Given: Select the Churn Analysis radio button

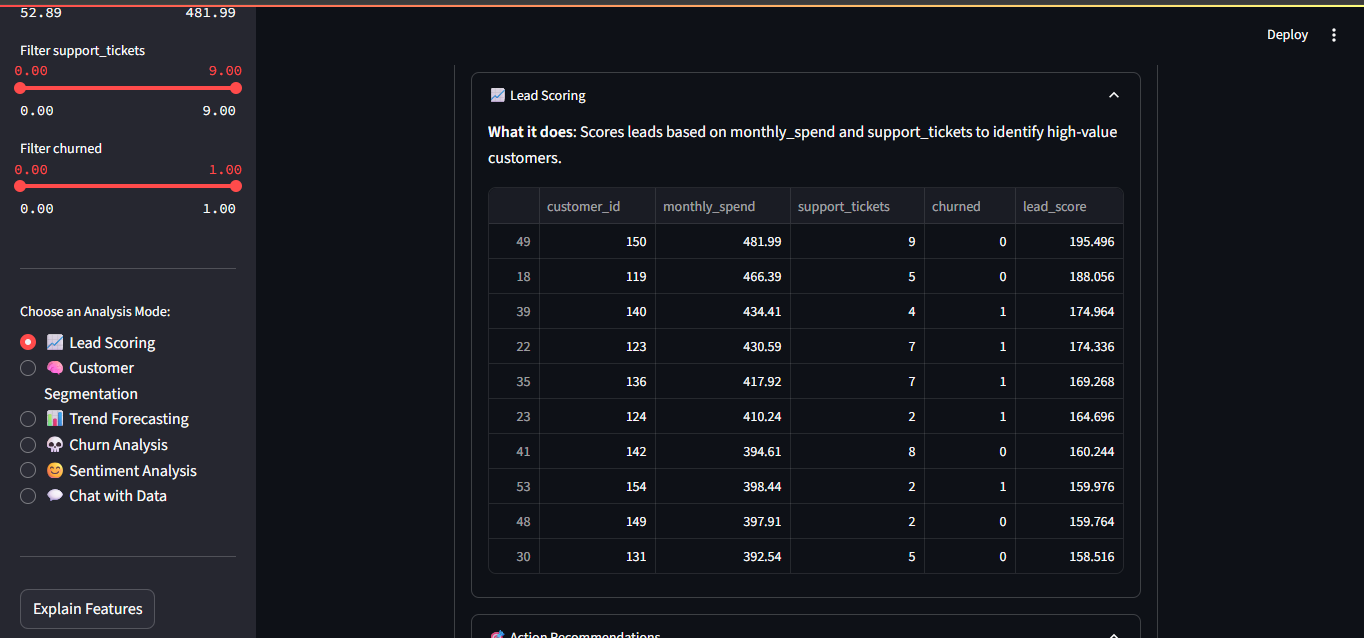Looking at the screenshot, I should tap(28, 445).
